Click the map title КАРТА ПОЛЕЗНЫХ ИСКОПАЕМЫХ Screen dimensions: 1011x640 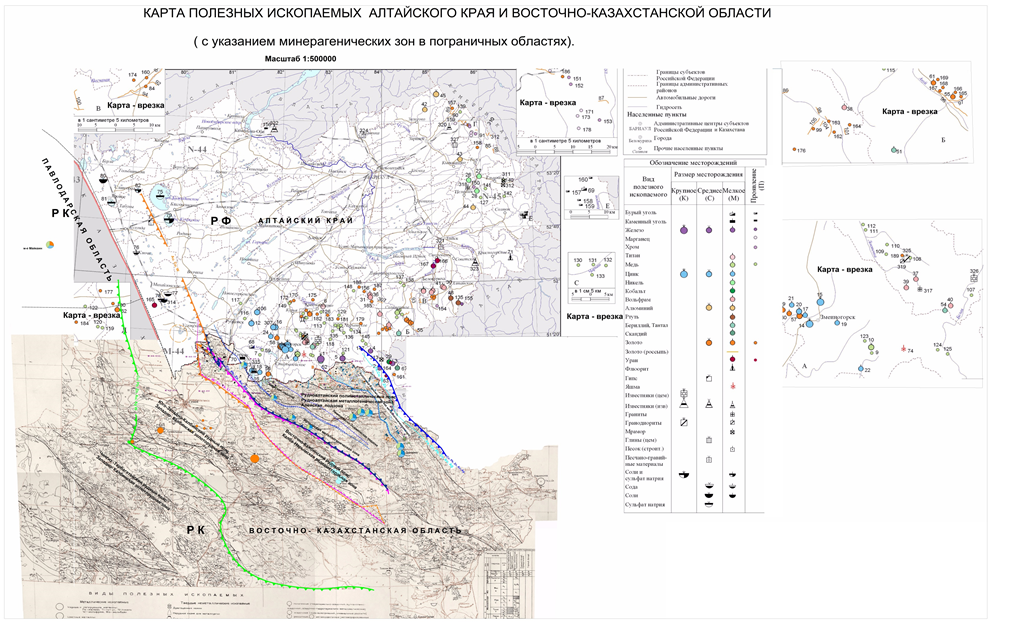(456, 13)
